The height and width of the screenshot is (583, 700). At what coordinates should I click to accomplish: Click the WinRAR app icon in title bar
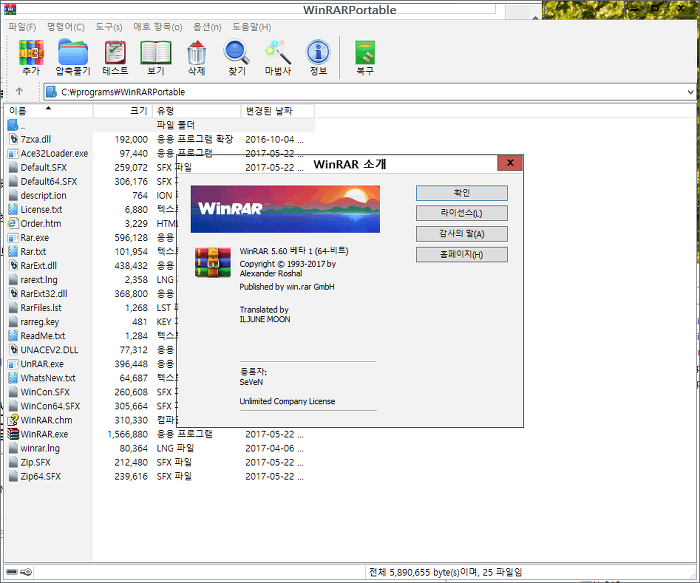coord(10,9)
